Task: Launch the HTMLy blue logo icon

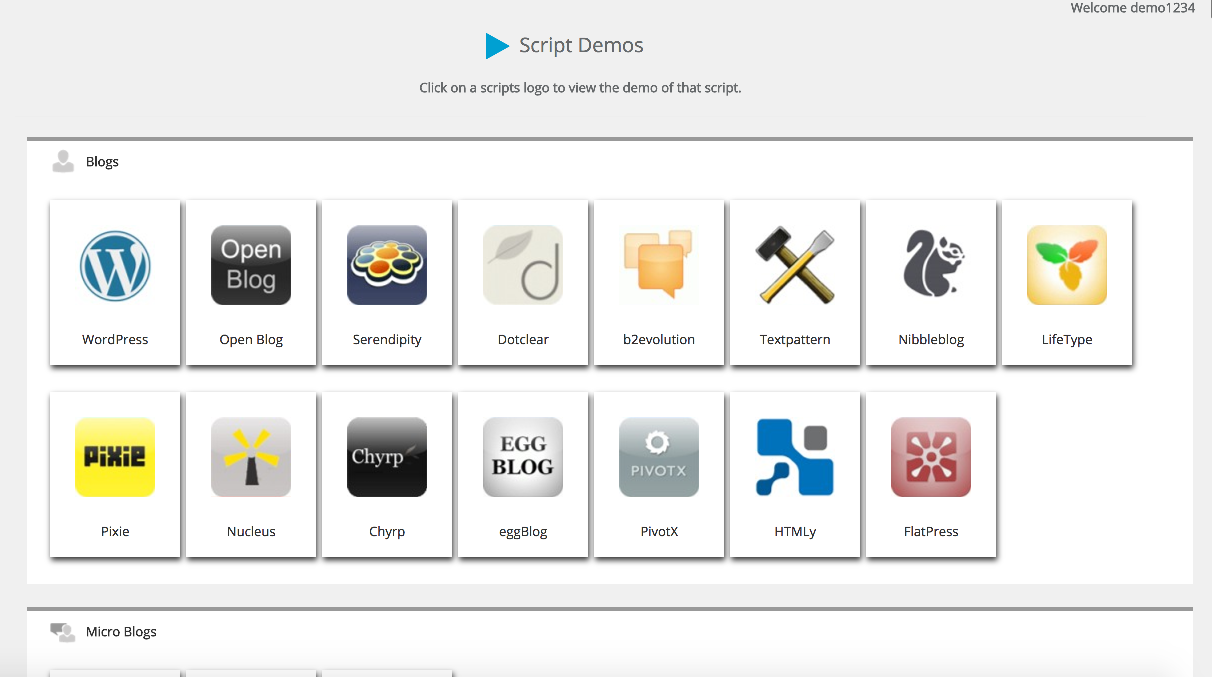Action: click(795, 457)
